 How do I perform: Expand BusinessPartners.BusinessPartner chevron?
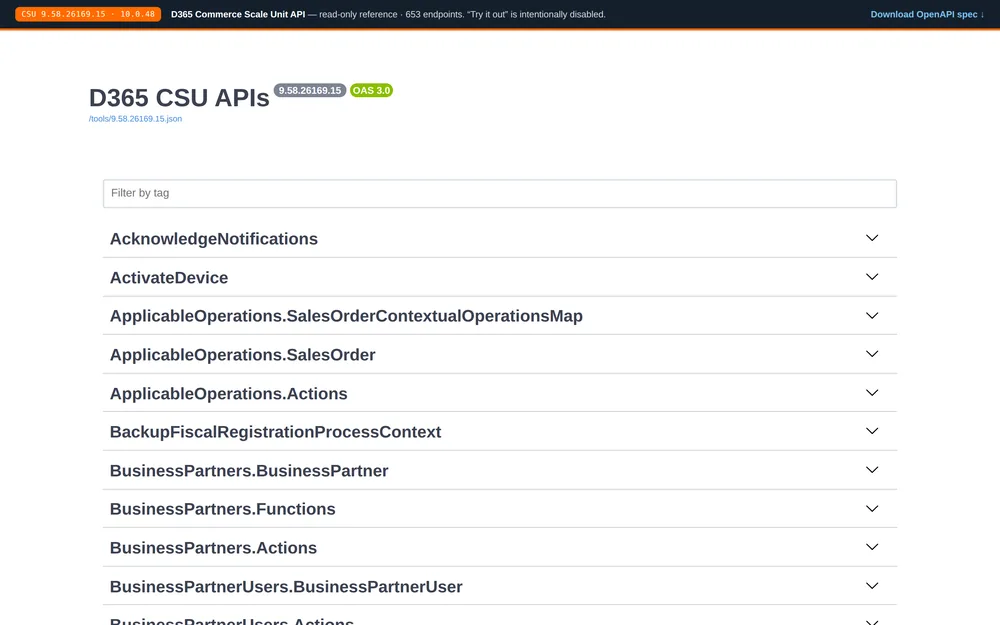(872, 470)
